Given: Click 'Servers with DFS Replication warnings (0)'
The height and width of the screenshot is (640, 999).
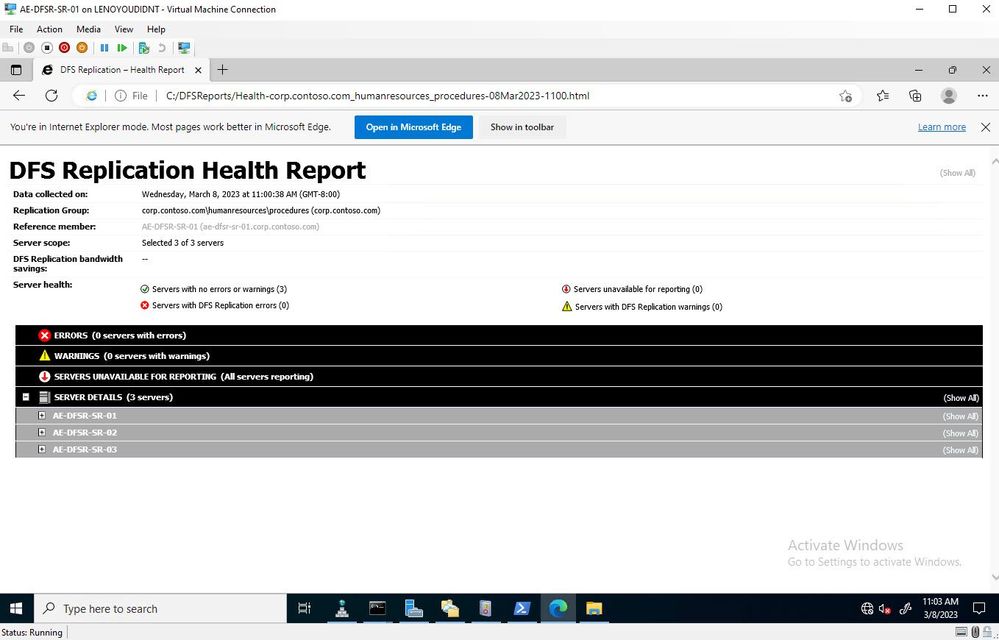Looking at the screenshot, I should tap(649, 307).
